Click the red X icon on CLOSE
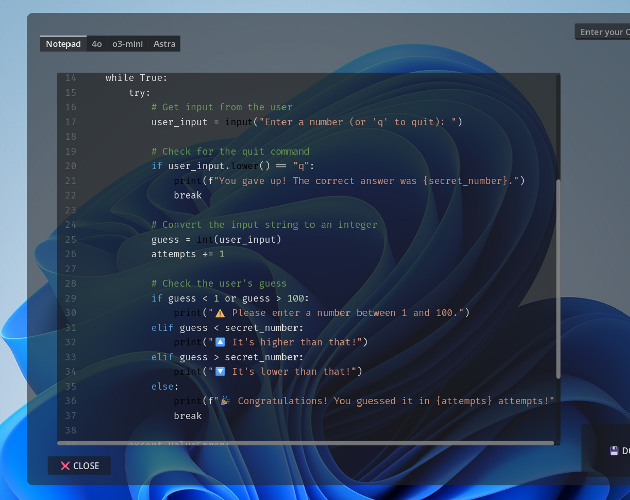 [x=65, y=466]
